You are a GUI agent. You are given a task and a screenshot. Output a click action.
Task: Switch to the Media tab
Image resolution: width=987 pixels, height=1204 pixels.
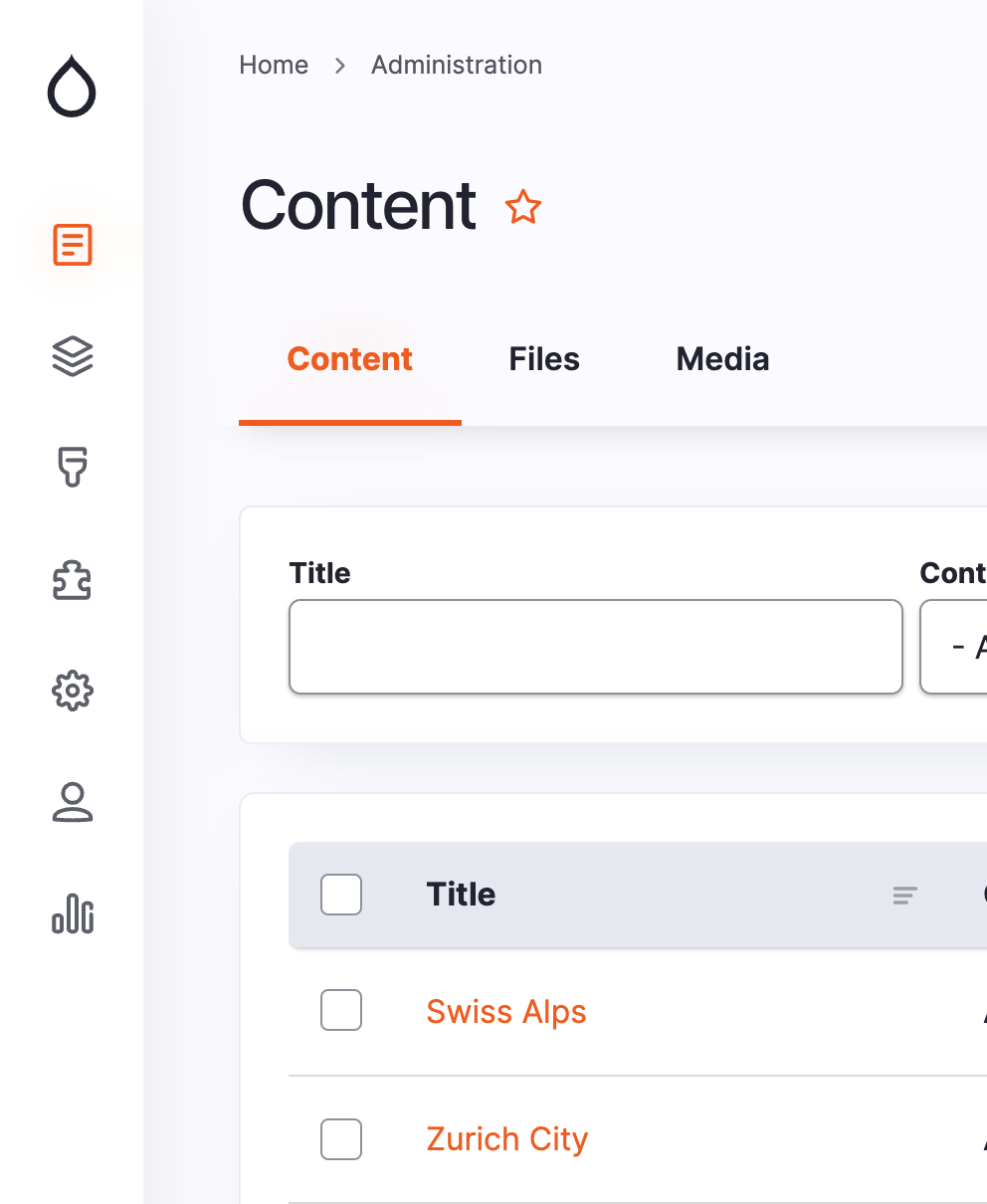722,359
